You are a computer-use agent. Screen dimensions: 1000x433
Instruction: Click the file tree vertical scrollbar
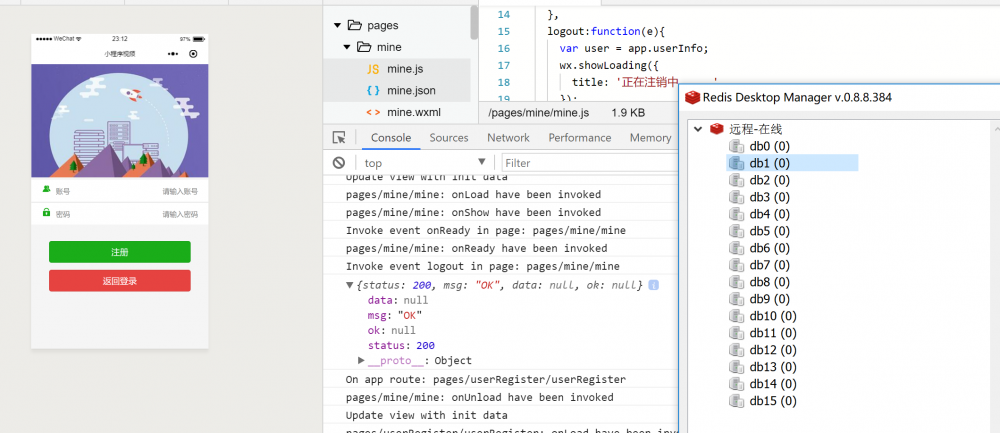coord(474,22)
